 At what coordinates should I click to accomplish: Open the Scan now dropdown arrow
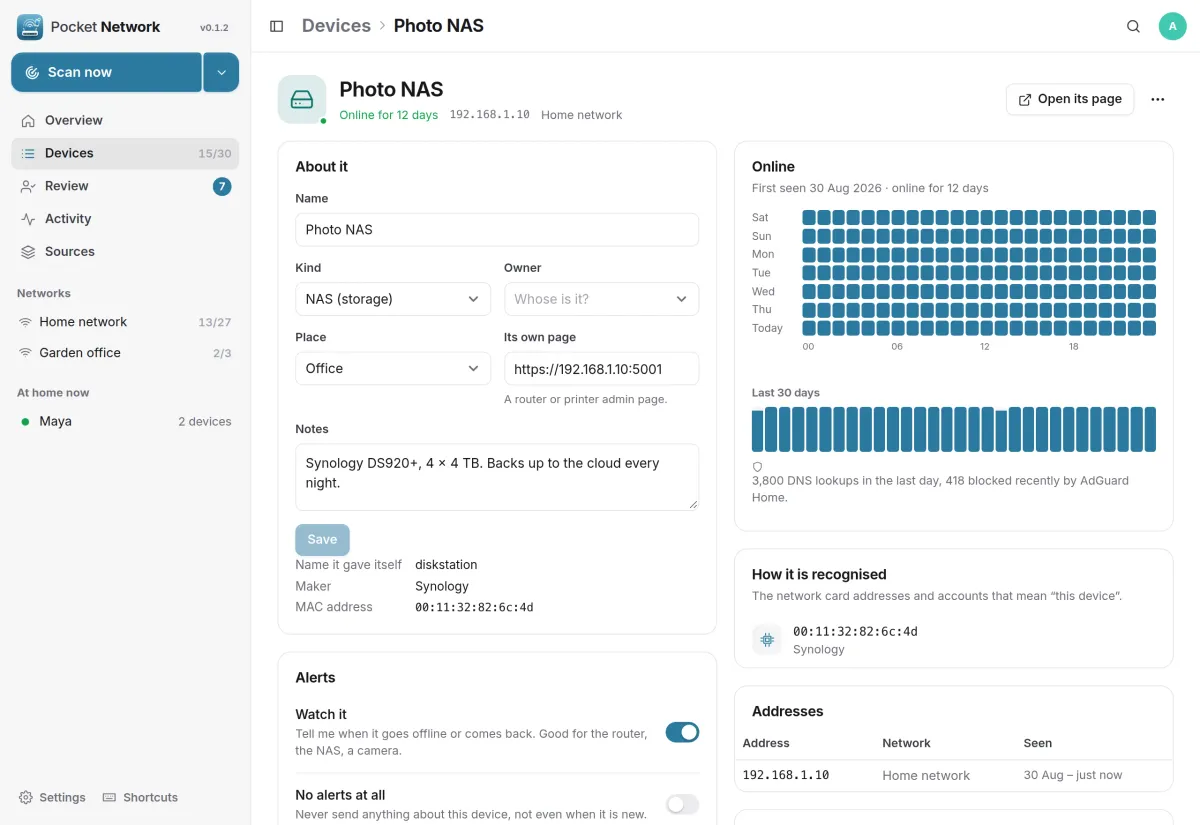coord(221,72)
